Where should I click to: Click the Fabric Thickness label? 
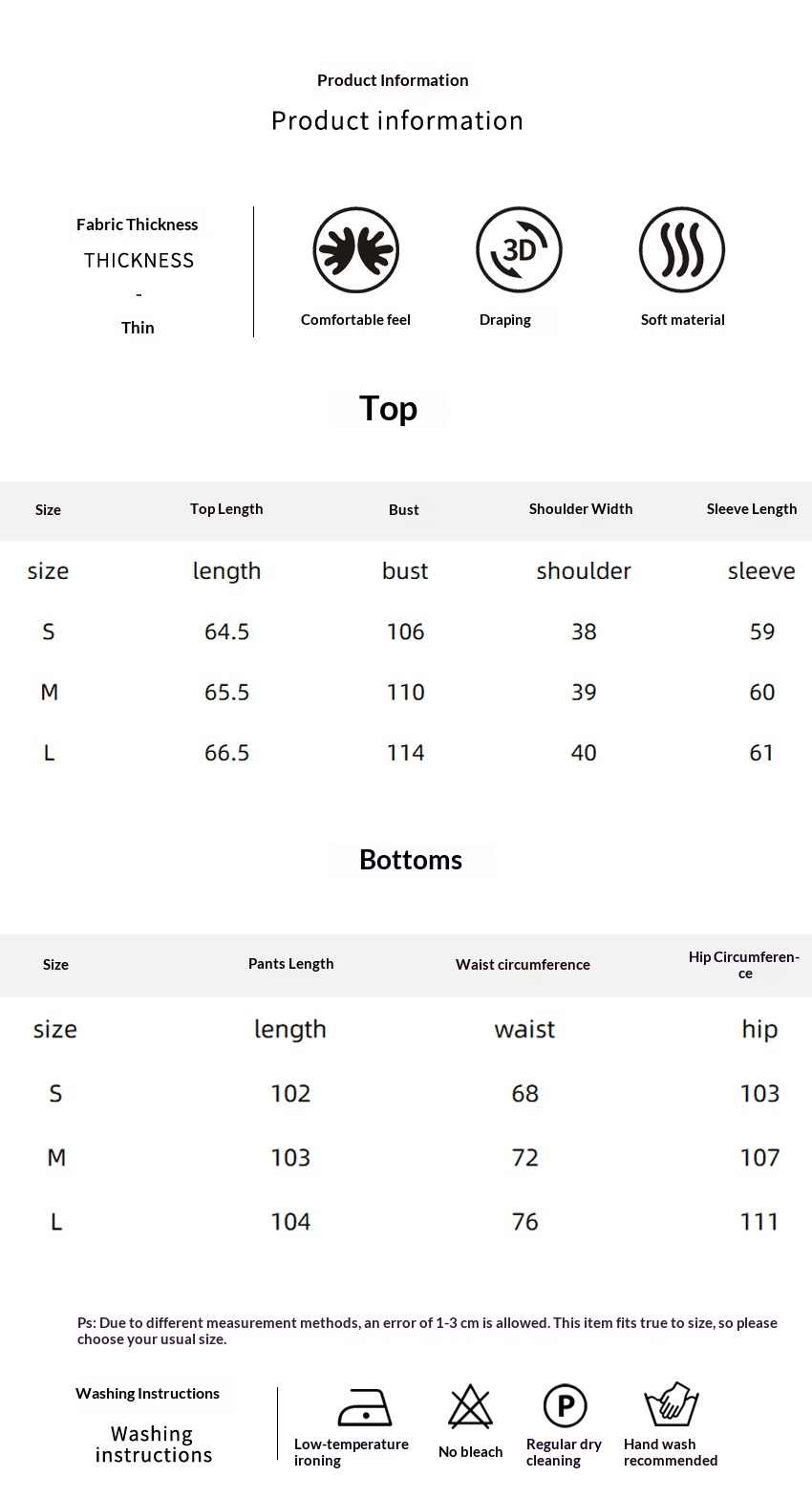[x=138, y=225]
